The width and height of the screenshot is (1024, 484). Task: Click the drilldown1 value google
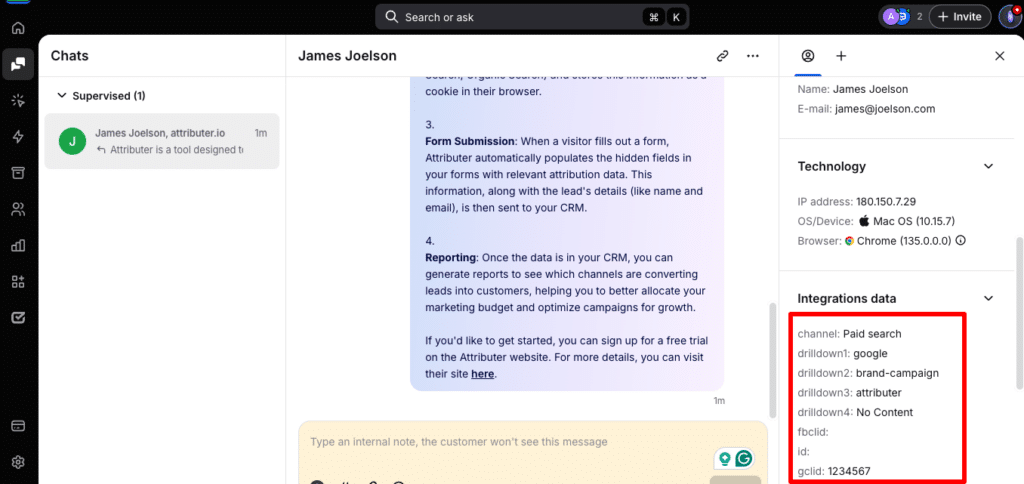(x=870, y=353)
